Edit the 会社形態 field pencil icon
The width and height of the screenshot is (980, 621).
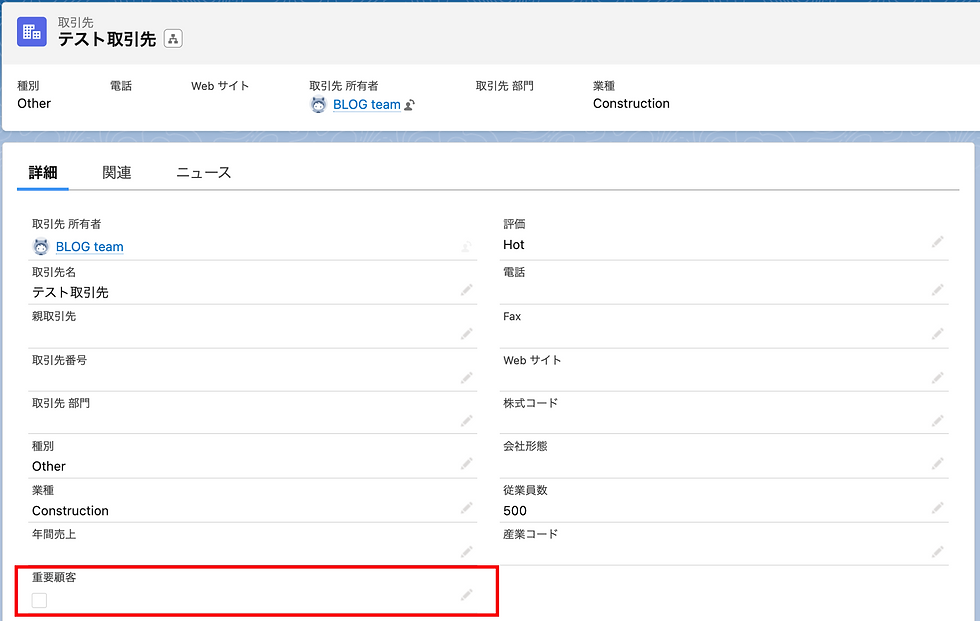[x=937, y=464]
